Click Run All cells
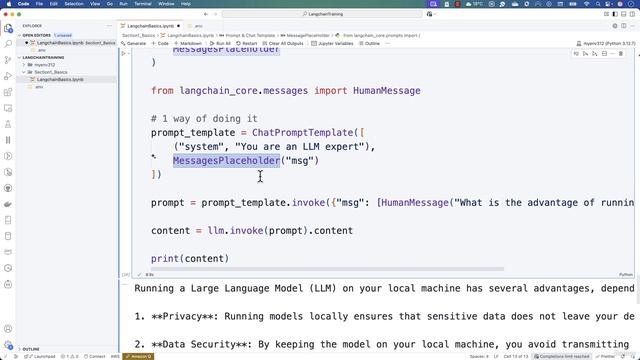This screenshot has height=360, width=640. point(220,43)
